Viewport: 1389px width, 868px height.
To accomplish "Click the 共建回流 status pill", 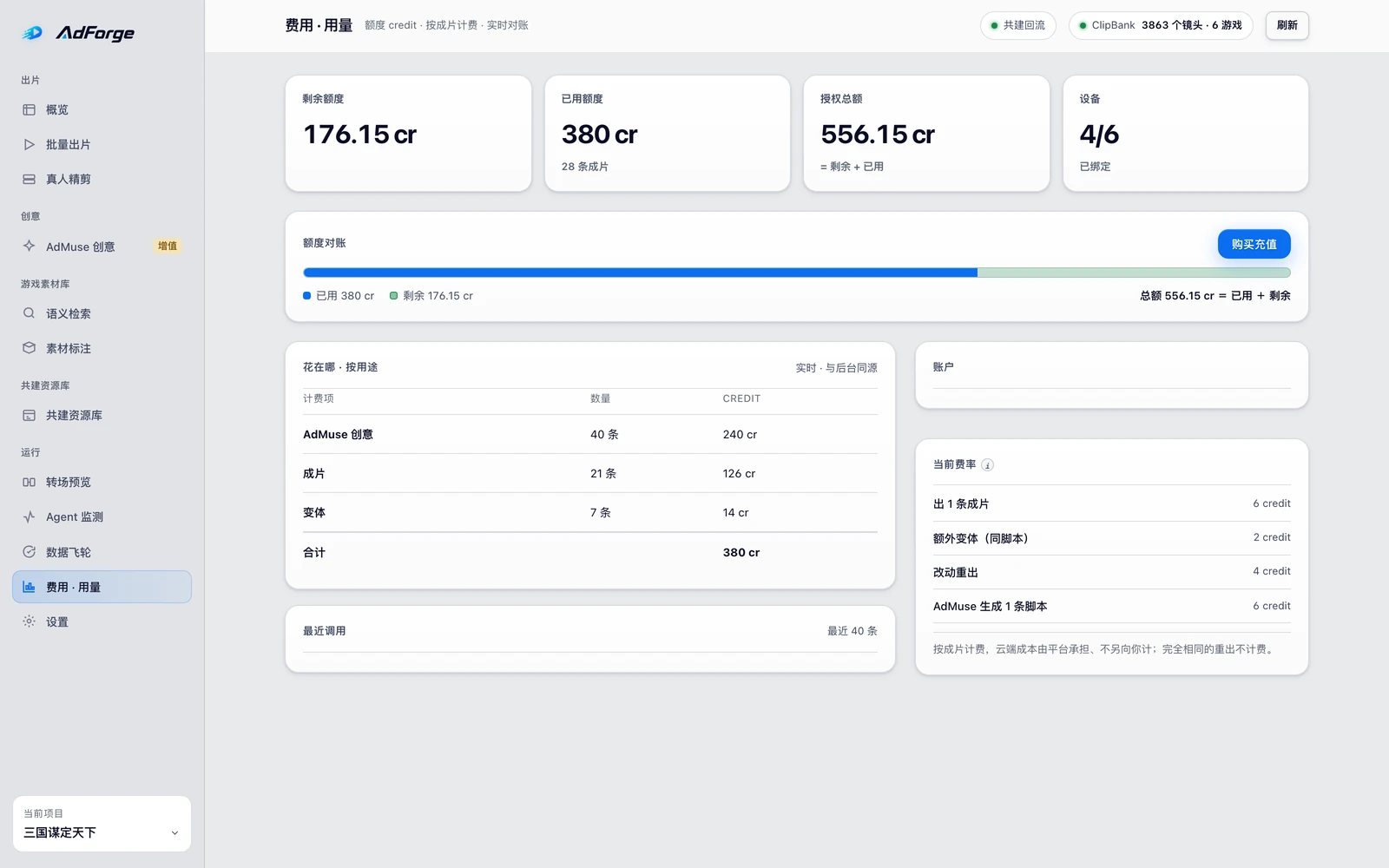I will click(x=1017, y=25).
